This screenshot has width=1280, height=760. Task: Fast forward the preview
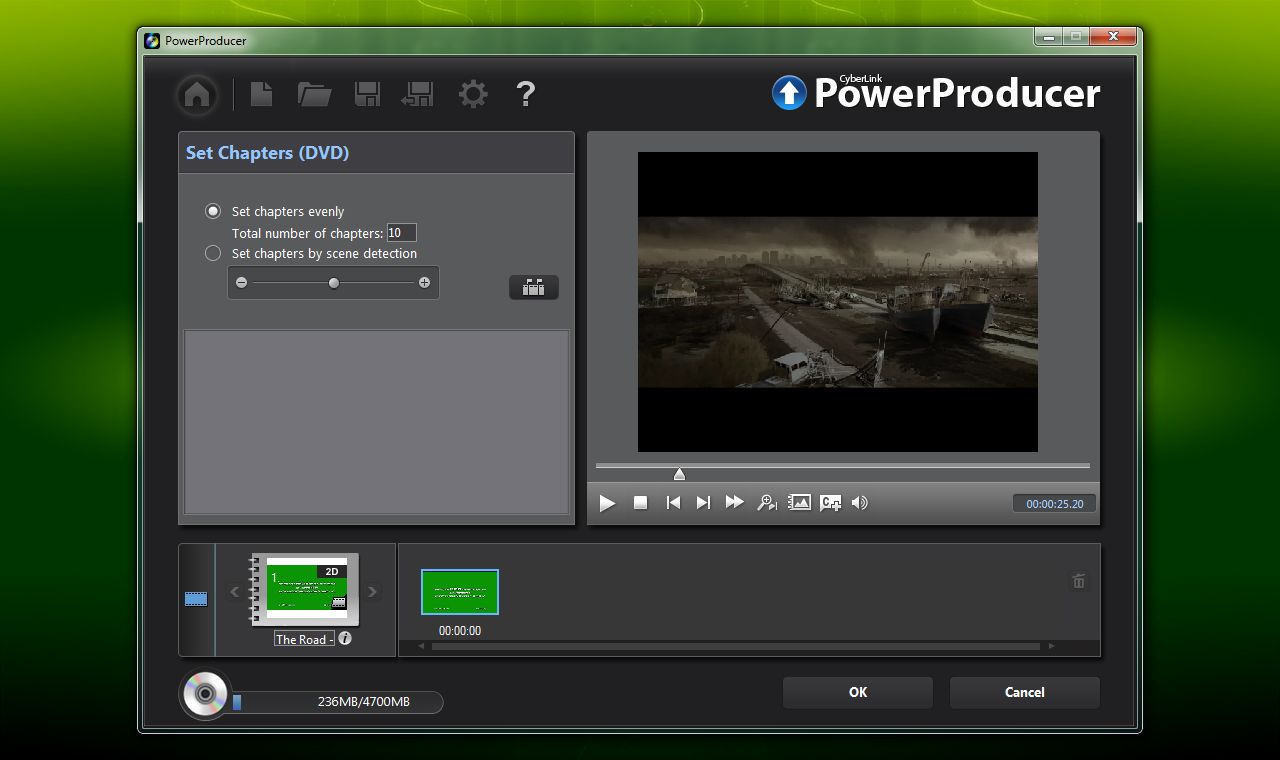[x=735, y=502]
